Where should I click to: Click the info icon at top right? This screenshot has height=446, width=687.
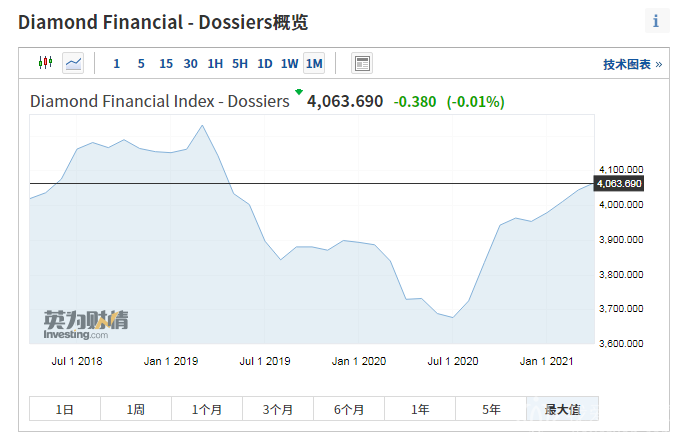pyautogui.click(x=656, y=21)
